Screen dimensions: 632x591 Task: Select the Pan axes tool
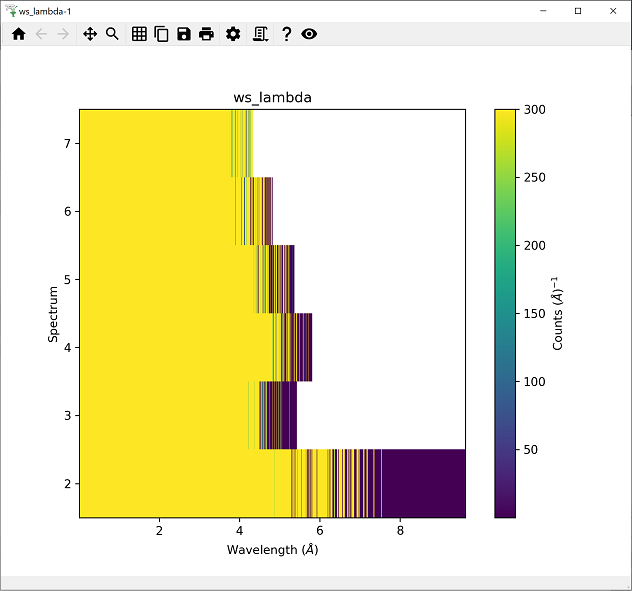click(x=90, y=34)
